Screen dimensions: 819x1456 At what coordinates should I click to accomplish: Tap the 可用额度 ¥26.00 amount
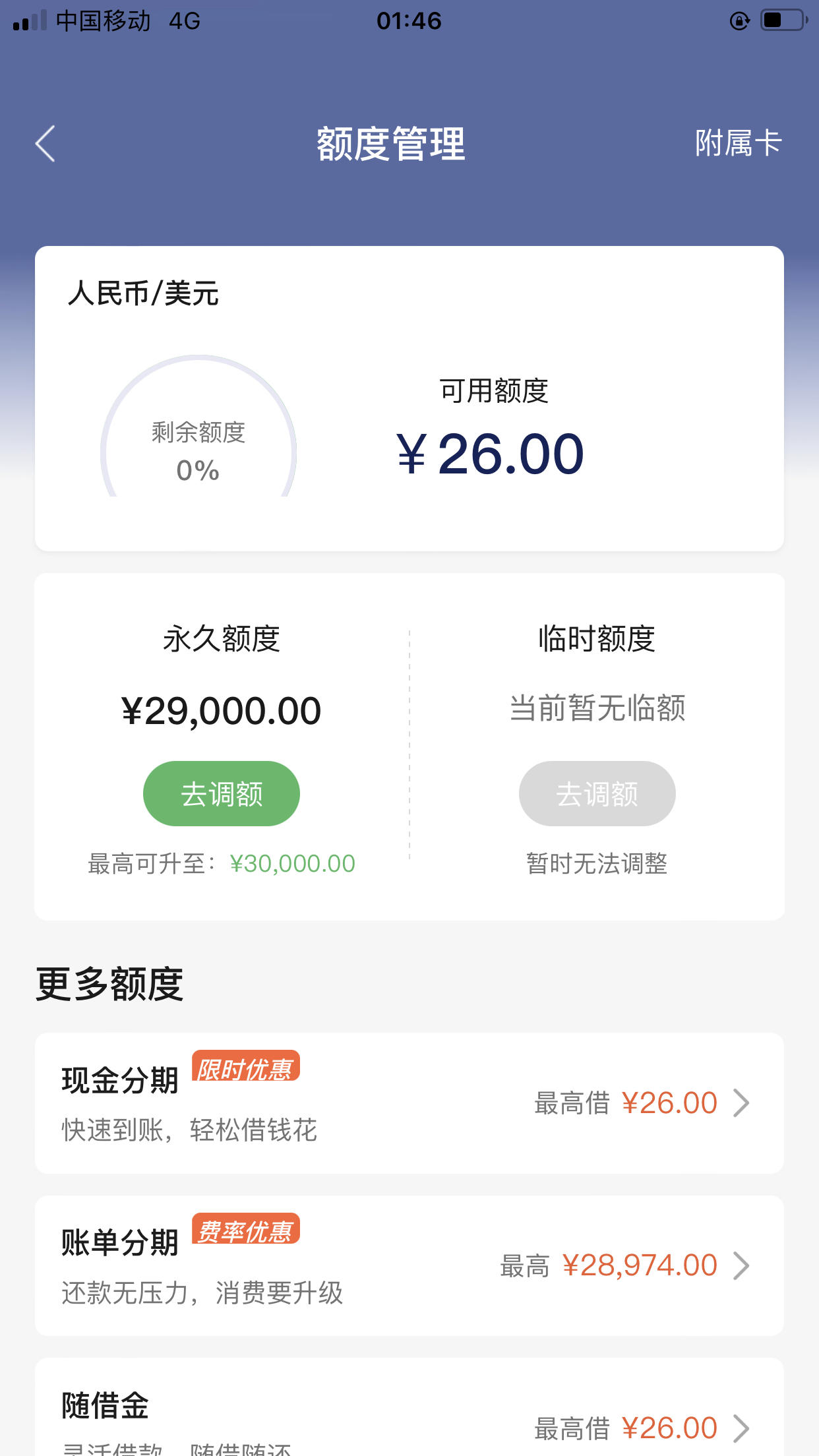coord(490,454)
